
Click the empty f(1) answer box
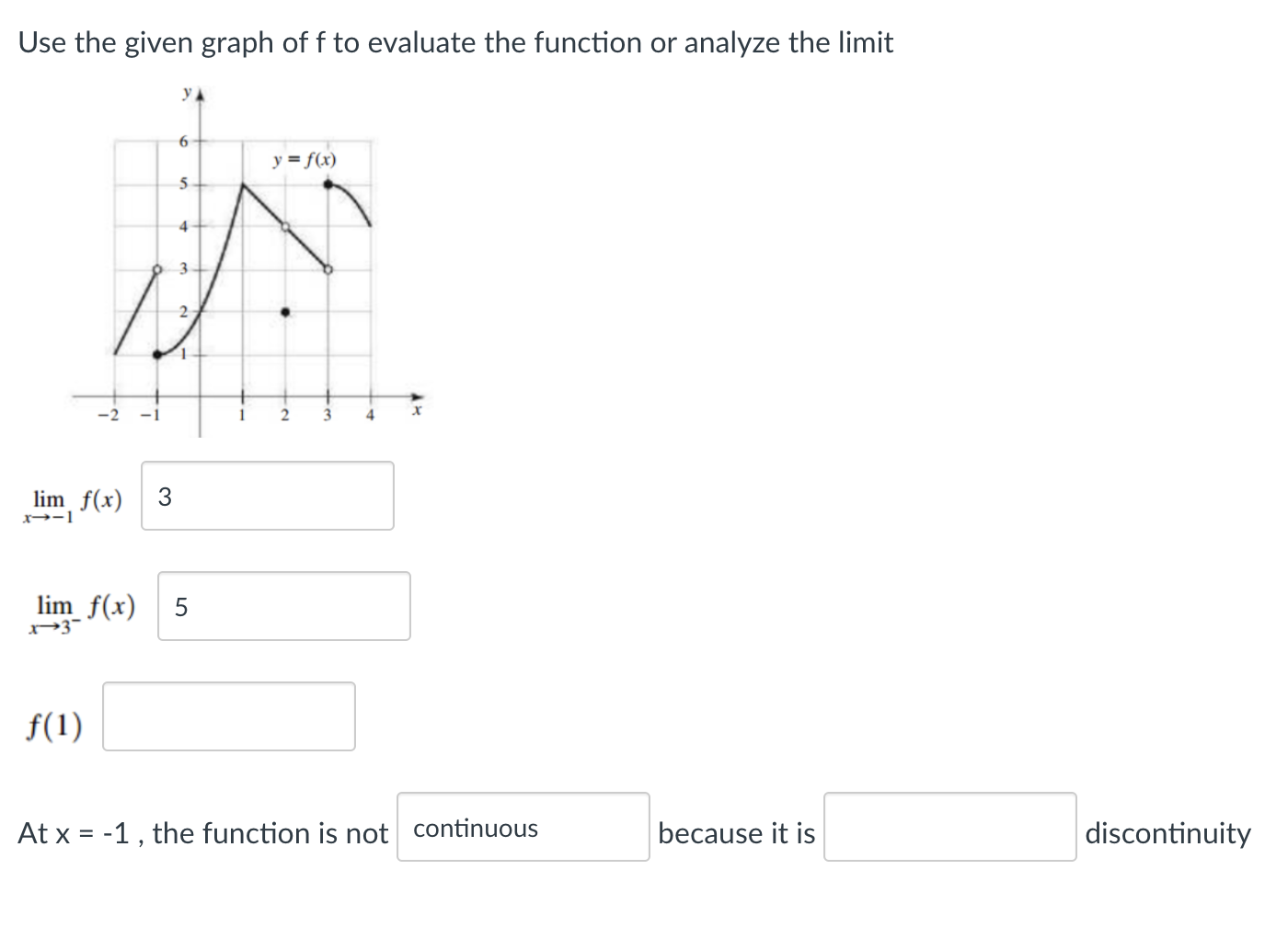click(x=228, y=717)
